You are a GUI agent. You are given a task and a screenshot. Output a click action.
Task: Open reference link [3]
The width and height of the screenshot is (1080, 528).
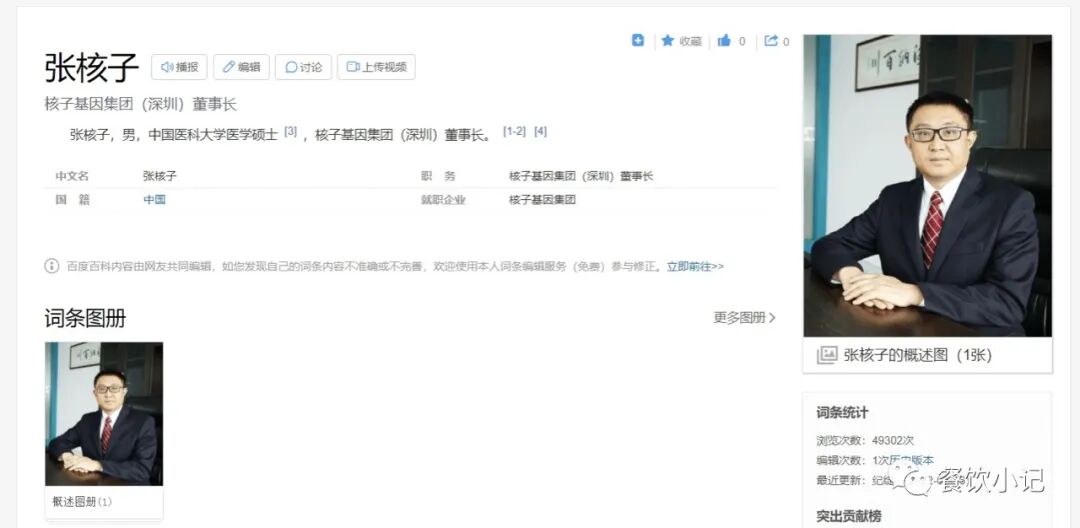[291, 131]
